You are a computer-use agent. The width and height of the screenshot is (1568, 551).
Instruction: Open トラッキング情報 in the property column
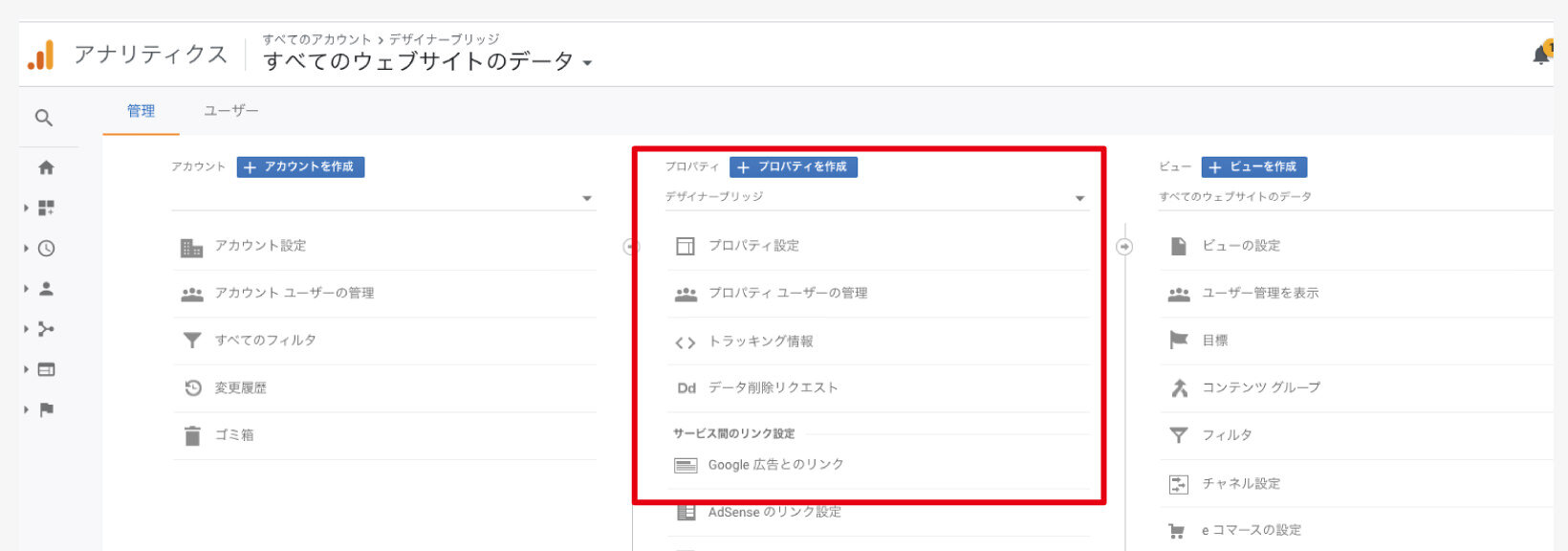point(760,342)
